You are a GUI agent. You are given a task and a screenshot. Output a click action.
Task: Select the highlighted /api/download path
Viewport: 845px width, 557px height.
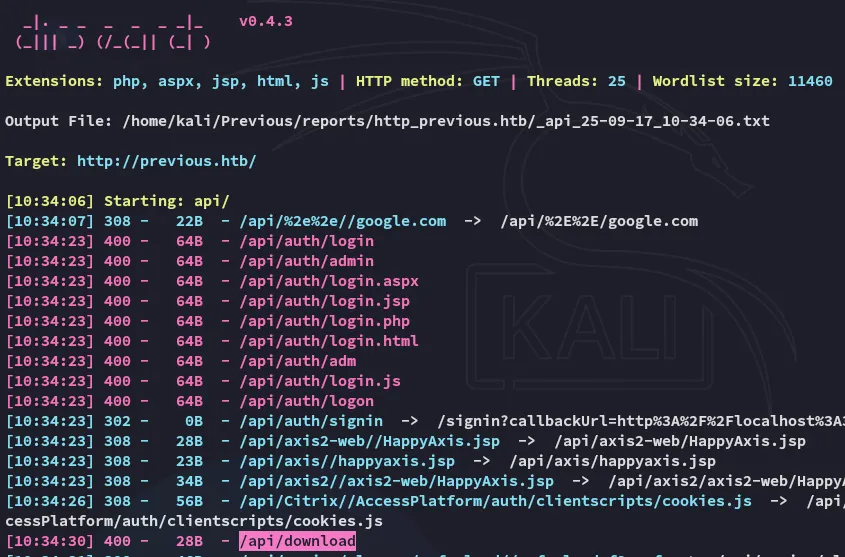click(x=297, y=541)
